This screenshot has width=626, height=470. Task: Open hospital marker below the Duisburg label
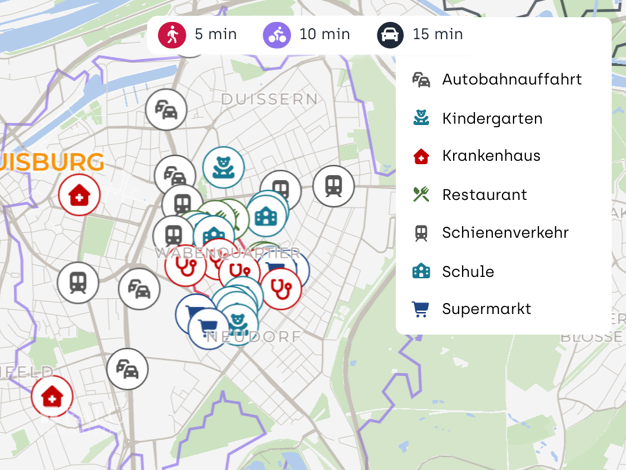[x=79, y=195]
